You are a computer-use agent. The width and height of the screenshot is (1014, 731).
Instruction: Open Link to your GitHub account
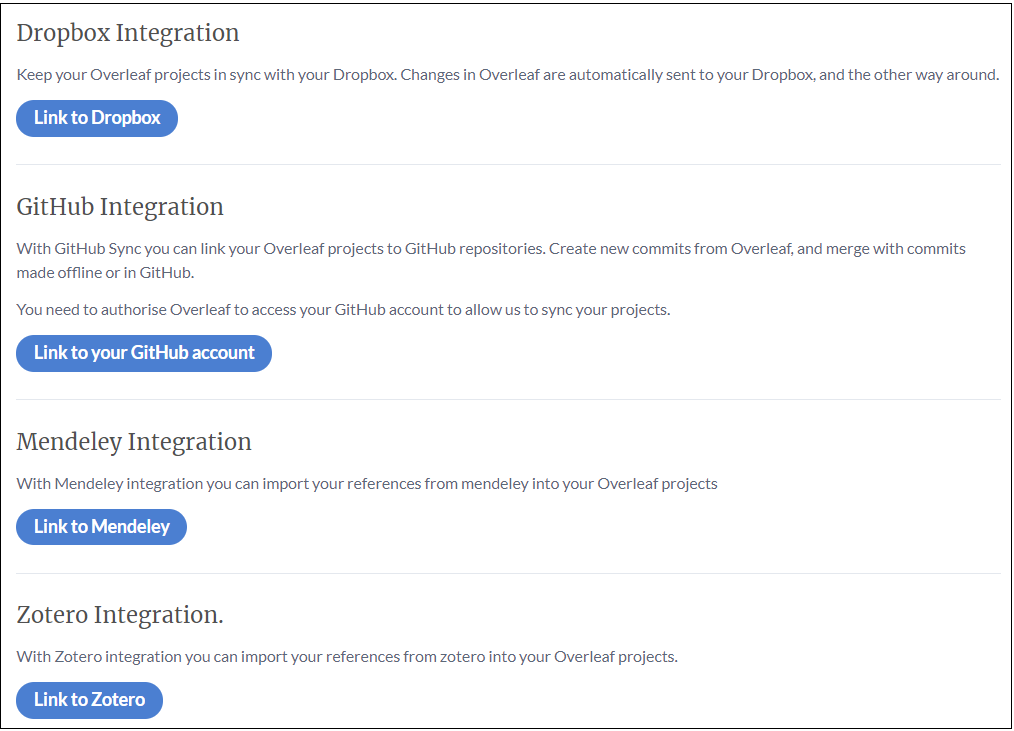(144, 353)
